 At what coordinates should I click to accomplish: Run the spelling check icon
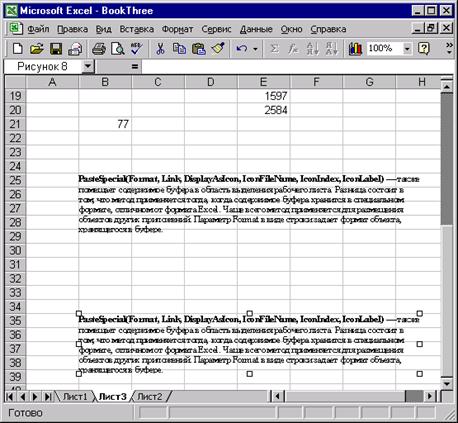(136, 49)
